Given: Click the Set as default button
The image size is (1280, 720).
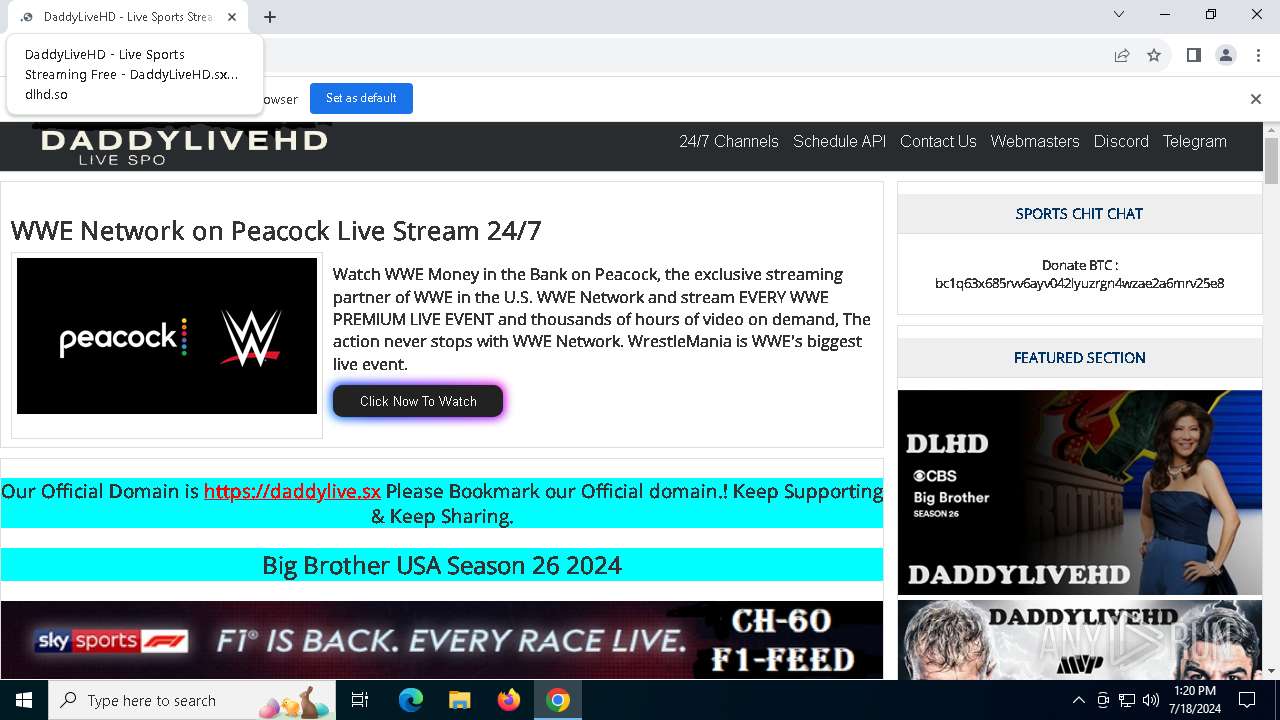Looking at the screenshot, I should click(361, 98).
